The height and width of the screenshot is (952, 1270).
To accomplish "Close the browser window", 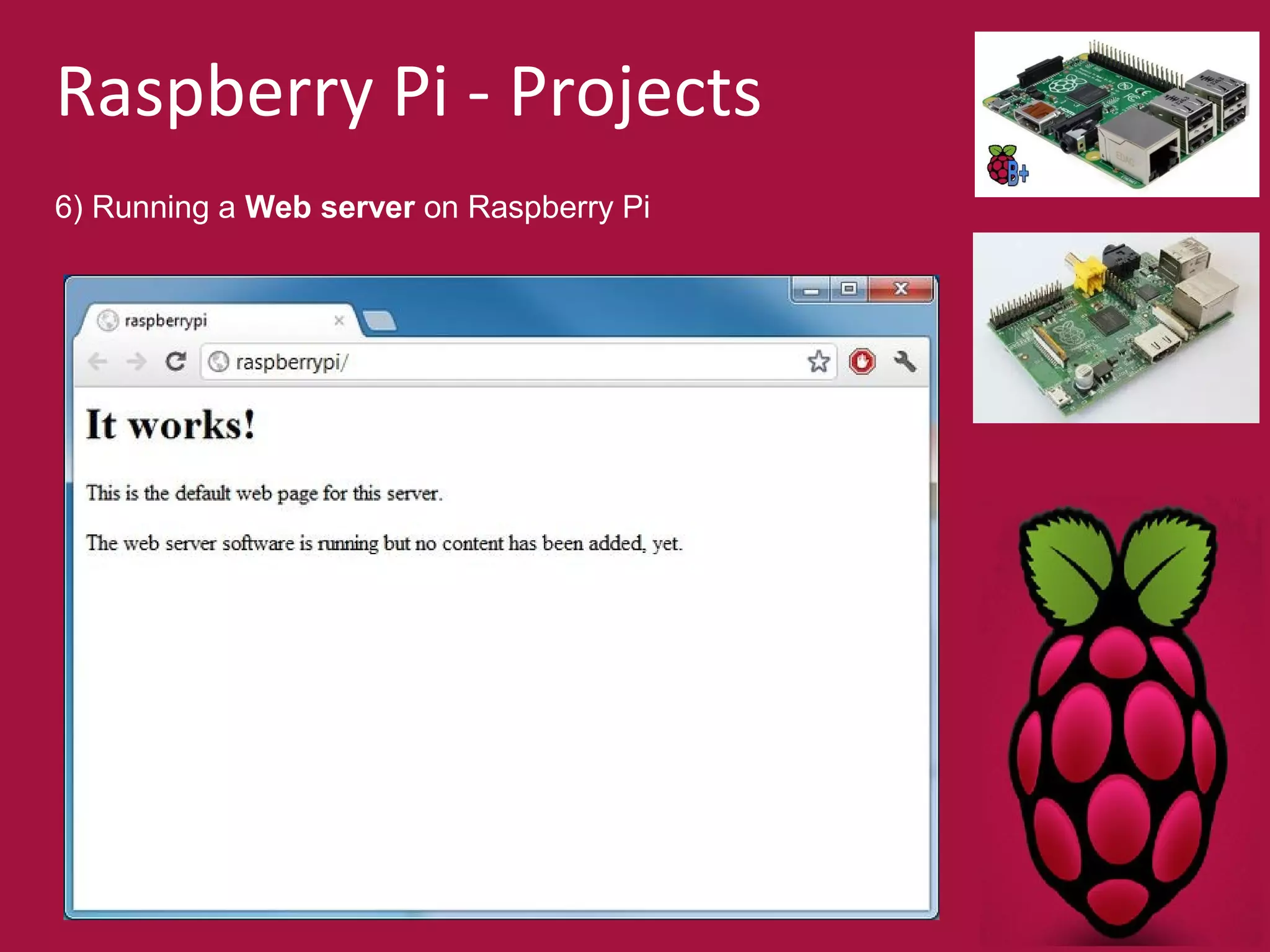I will 901,289.
